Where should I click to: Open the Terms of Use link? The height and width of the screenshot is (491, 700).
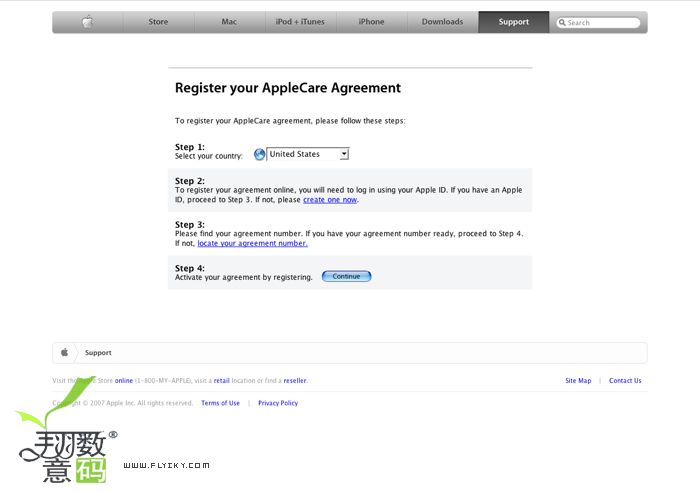(220, 403)
